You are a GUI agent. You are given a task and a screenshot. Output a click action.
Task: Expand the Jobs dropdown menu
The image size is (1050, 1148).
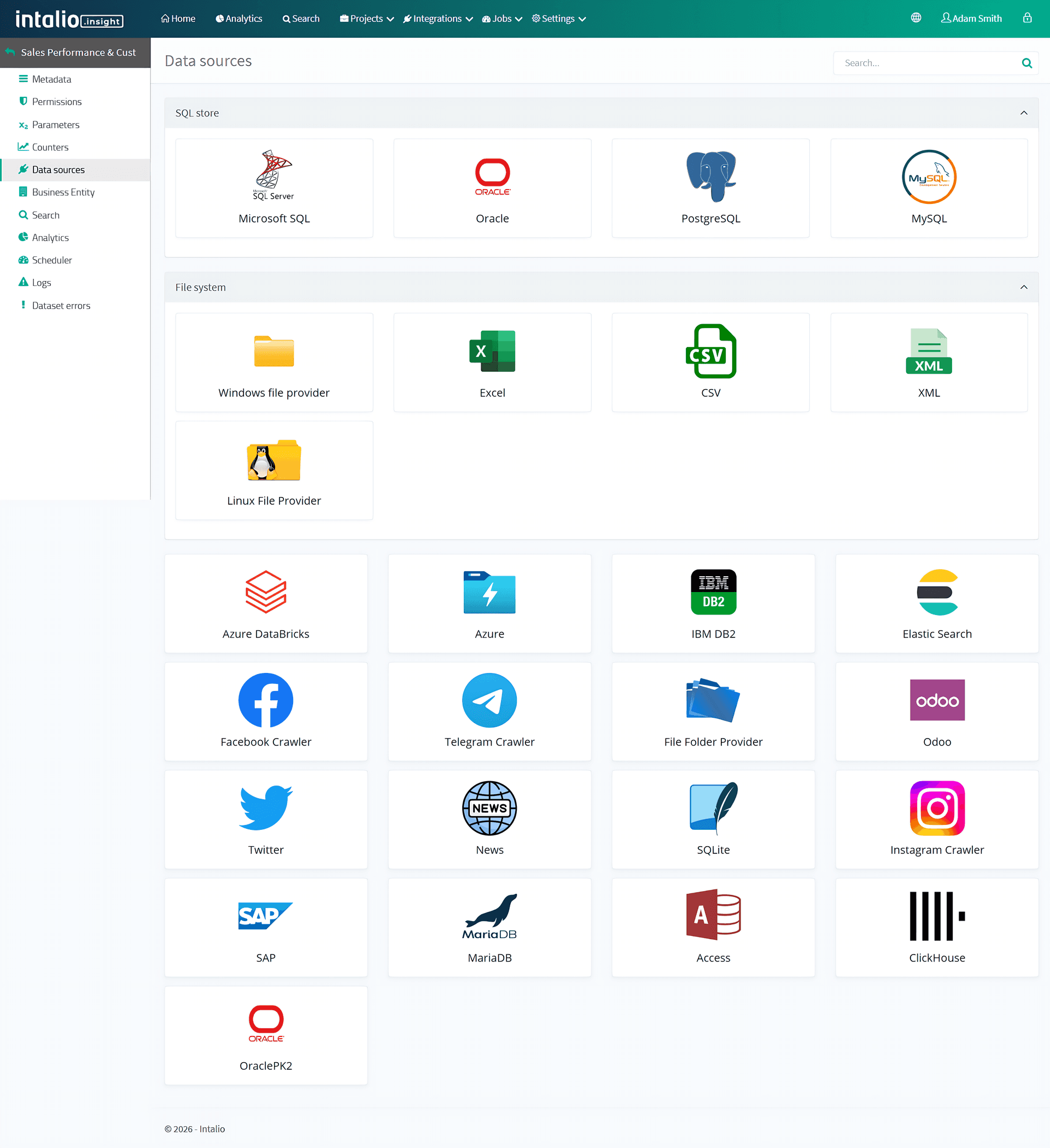click(502, 19)
